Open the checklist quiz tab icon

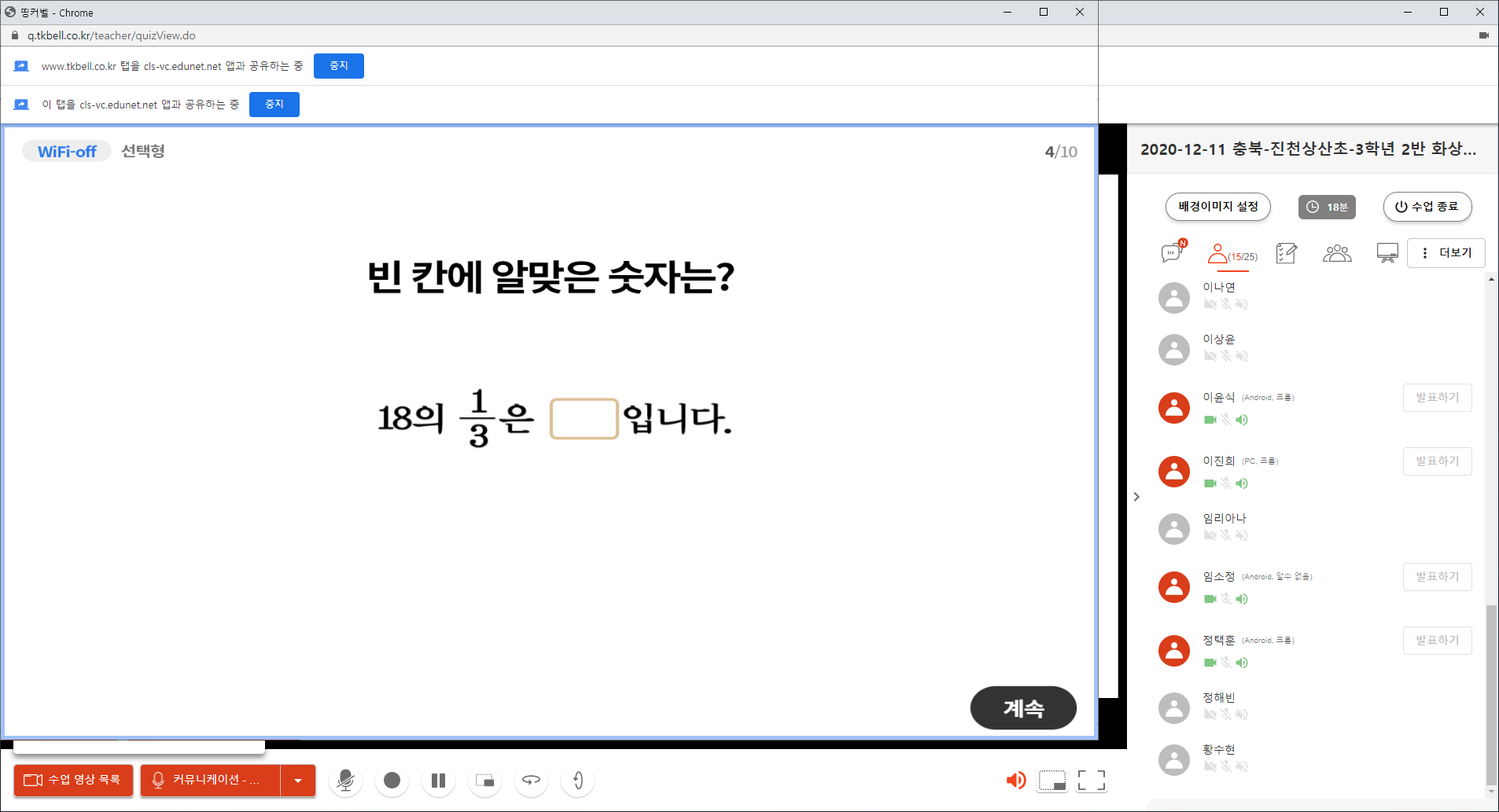[x=1287, y=253]
